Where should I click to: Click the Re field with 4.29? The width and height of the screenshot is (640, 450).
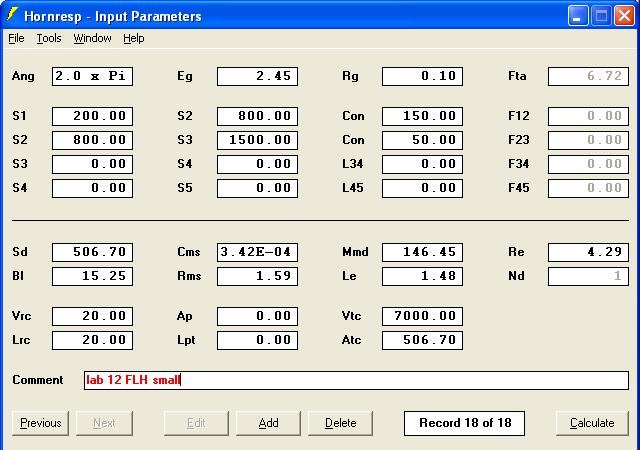[588, 252]
